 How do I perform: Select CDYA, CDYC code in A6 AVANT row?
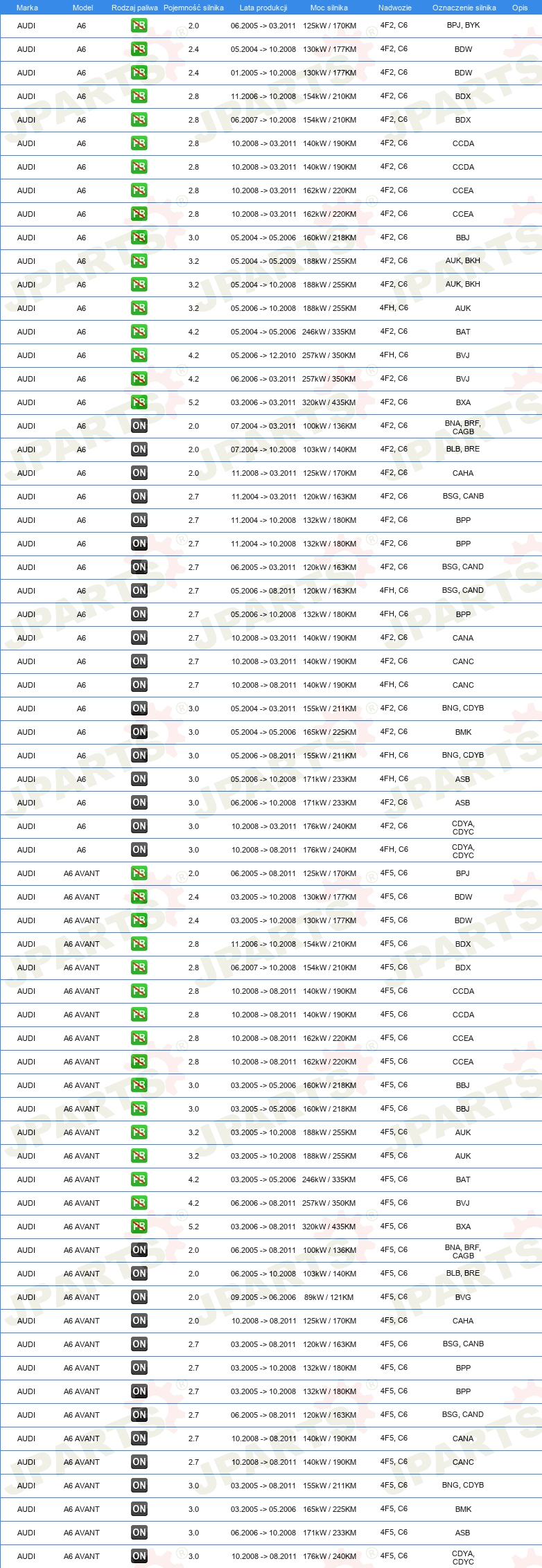click(463, 1558)
